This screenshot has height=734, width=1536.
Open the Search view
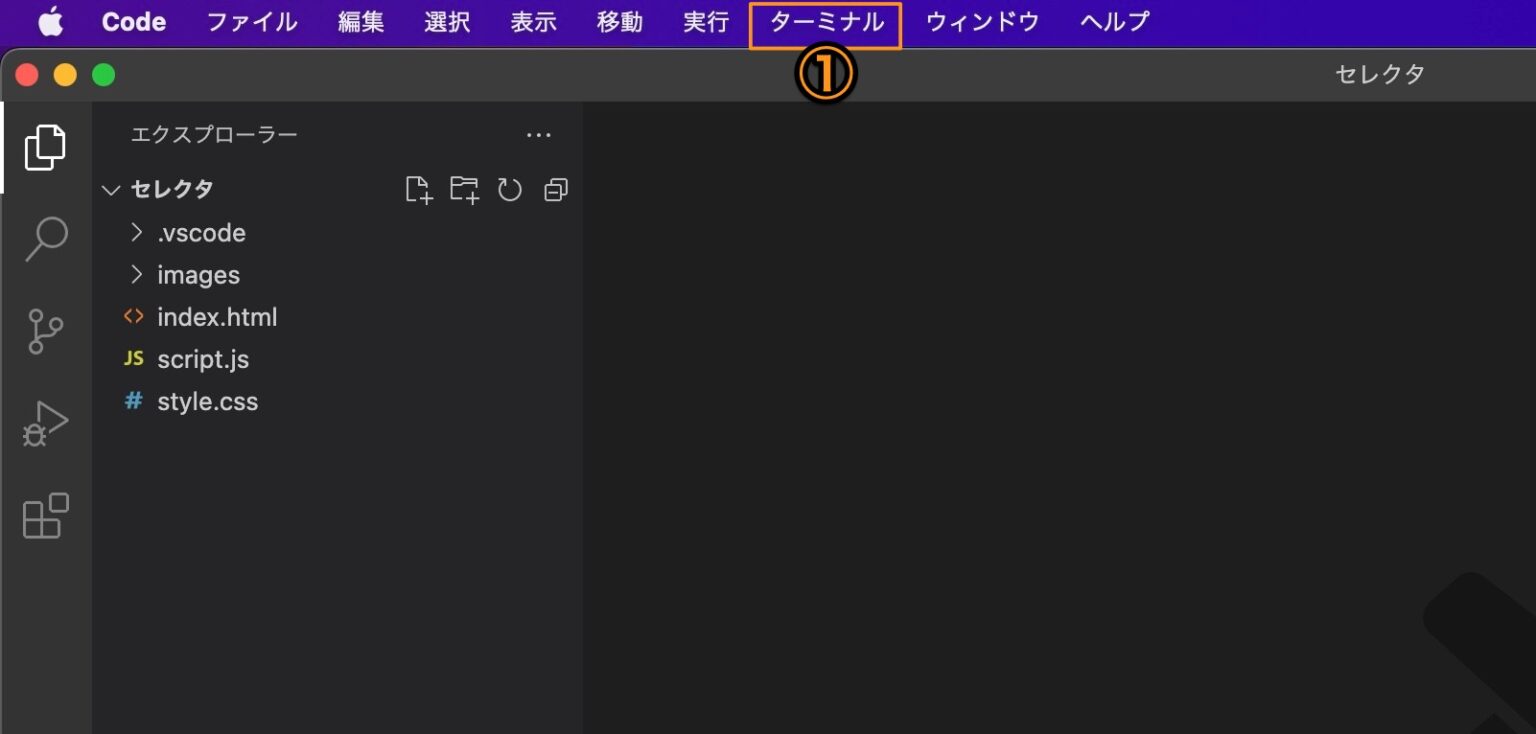[x=45, y=238]
